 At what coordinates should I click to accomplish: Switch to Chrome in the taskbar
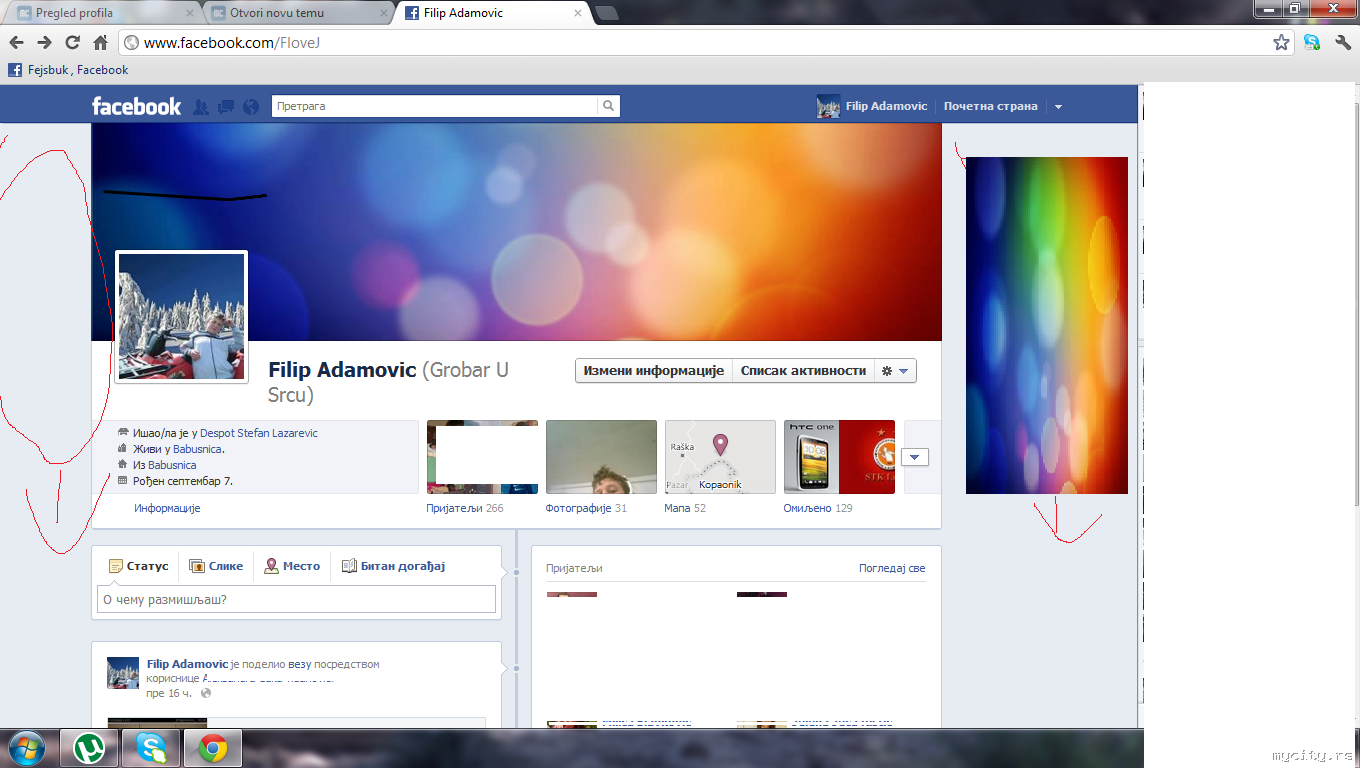click(x=212, y=748)
